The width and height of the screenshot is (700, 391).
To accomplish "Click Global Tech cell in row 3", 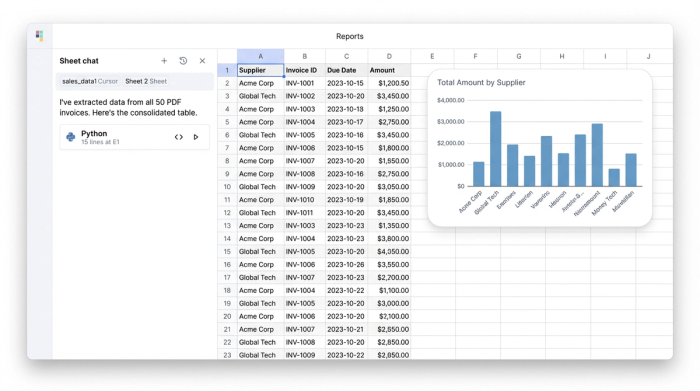I will tap(260, 96).
